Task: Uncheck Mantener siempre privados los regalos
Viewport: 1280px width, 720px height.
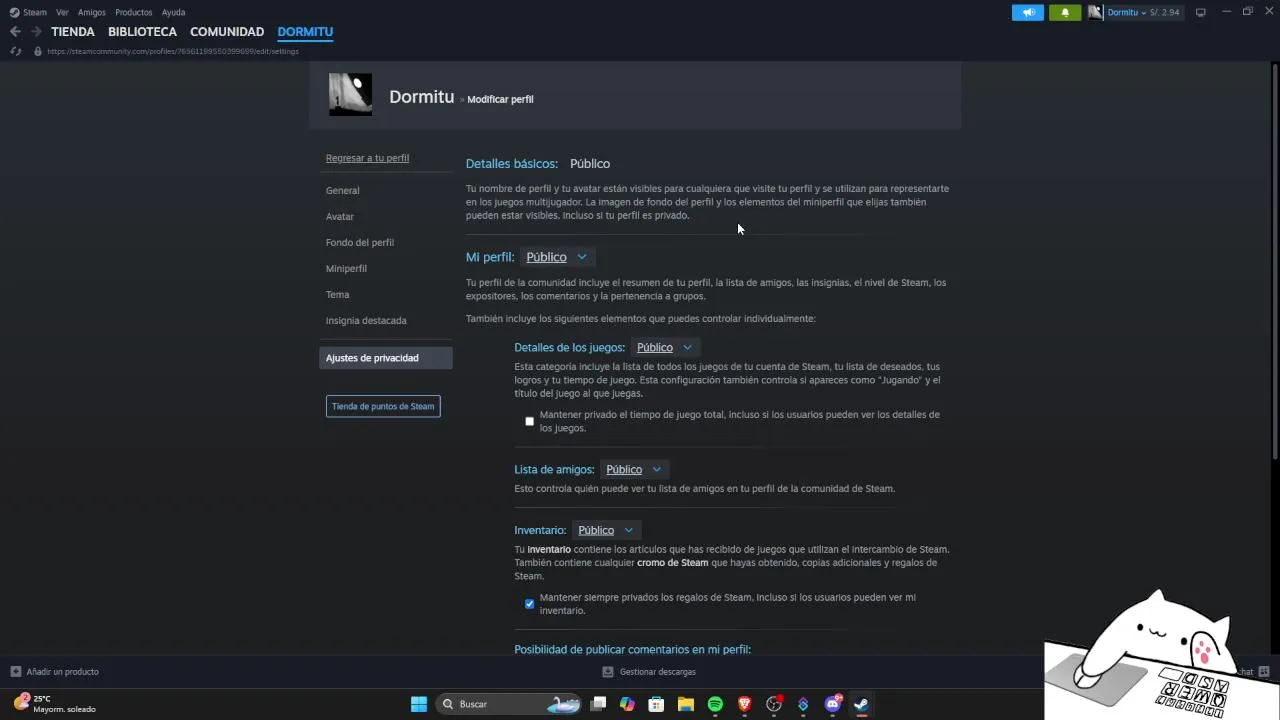Action: (x=530, y=604)
